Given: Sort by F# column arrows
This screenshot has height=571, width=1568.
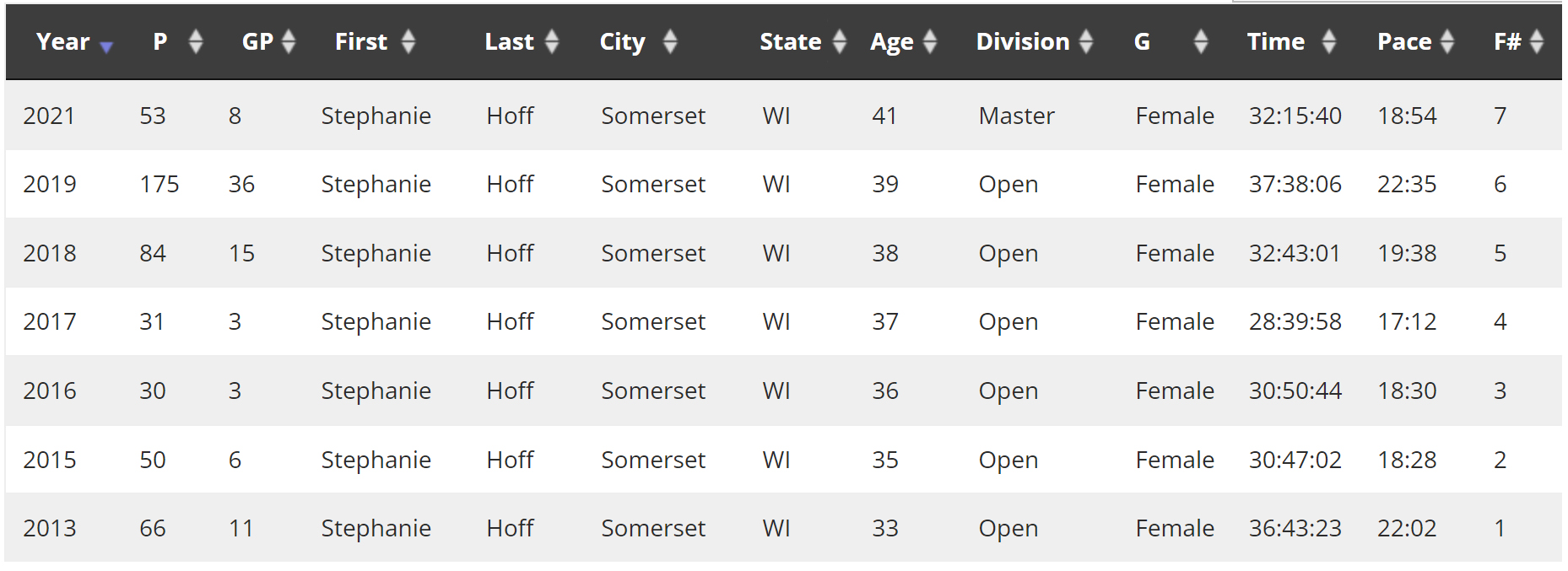Looking at the screenshot, I should tap(1537, 41).
